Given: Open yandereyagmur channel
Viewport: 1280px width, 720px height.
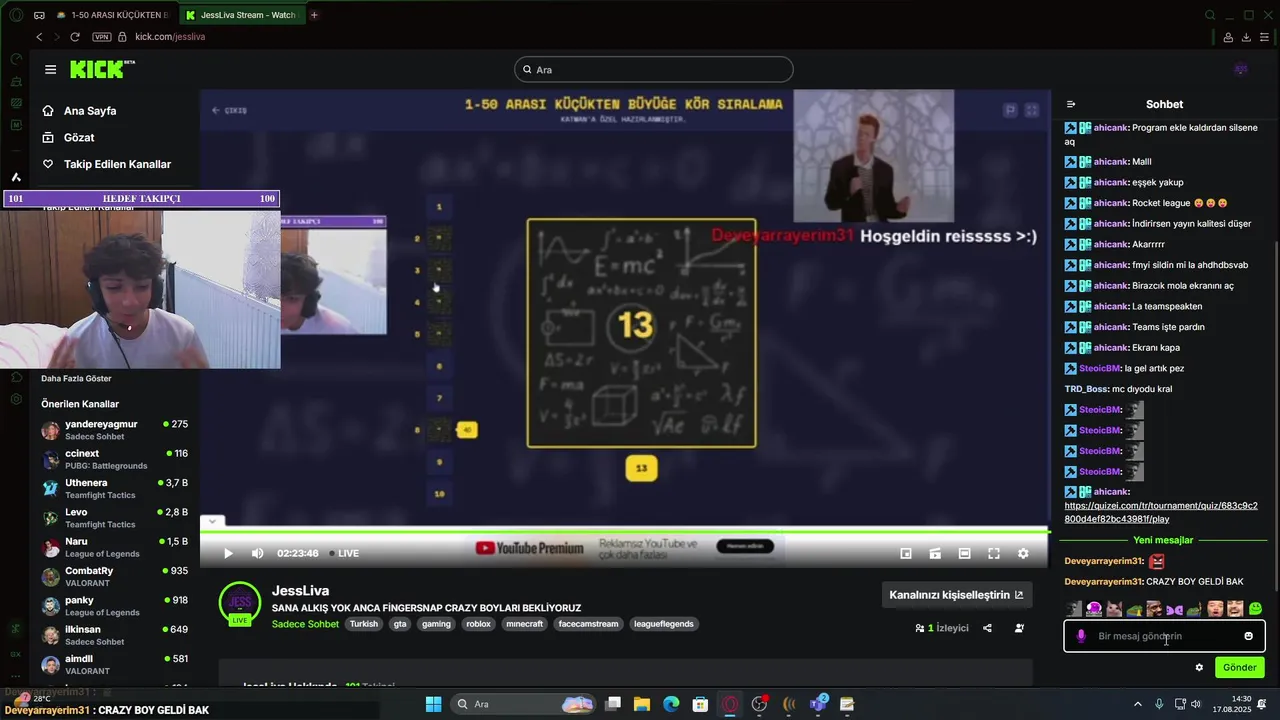Looking at the screenshot, I should point(114,430).
